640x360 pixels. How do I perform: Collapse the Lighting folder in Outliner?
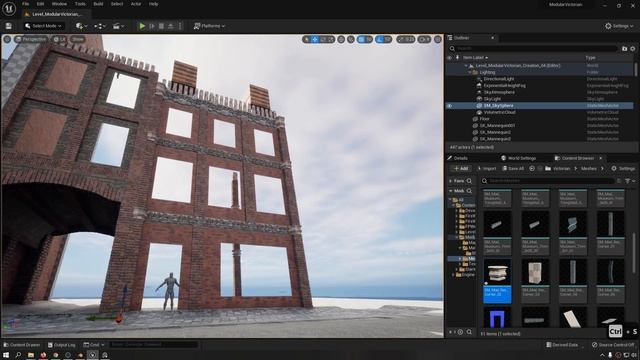470,72
